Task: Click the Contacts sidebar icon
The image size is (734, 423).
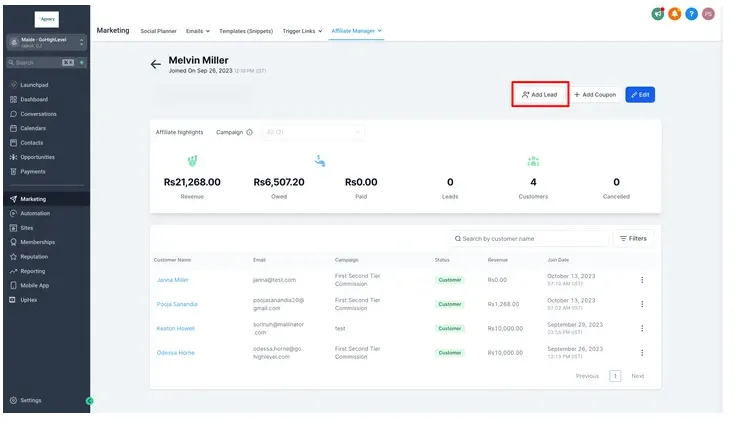Action: [13, 143]
